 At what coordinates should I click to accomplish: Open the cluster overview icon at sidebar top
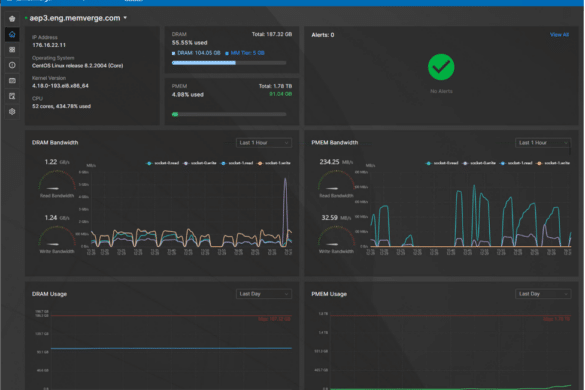(12, 18)
